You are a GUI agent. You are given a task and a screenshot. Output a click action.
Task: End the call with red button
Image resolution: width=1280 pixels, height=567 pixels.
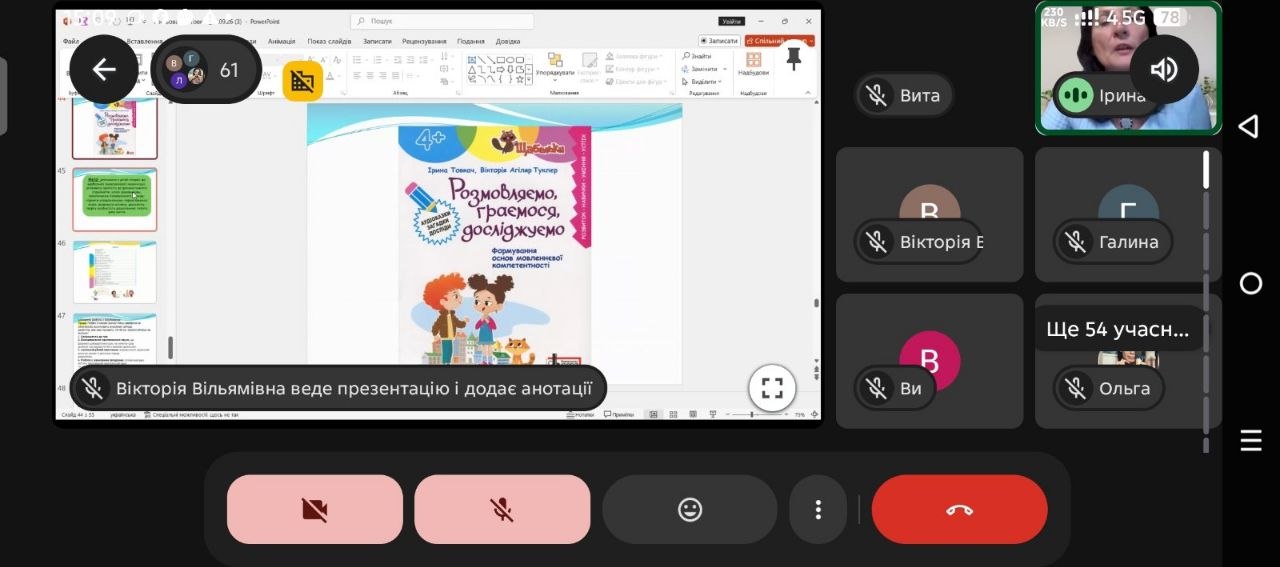(x=959, y=509)
